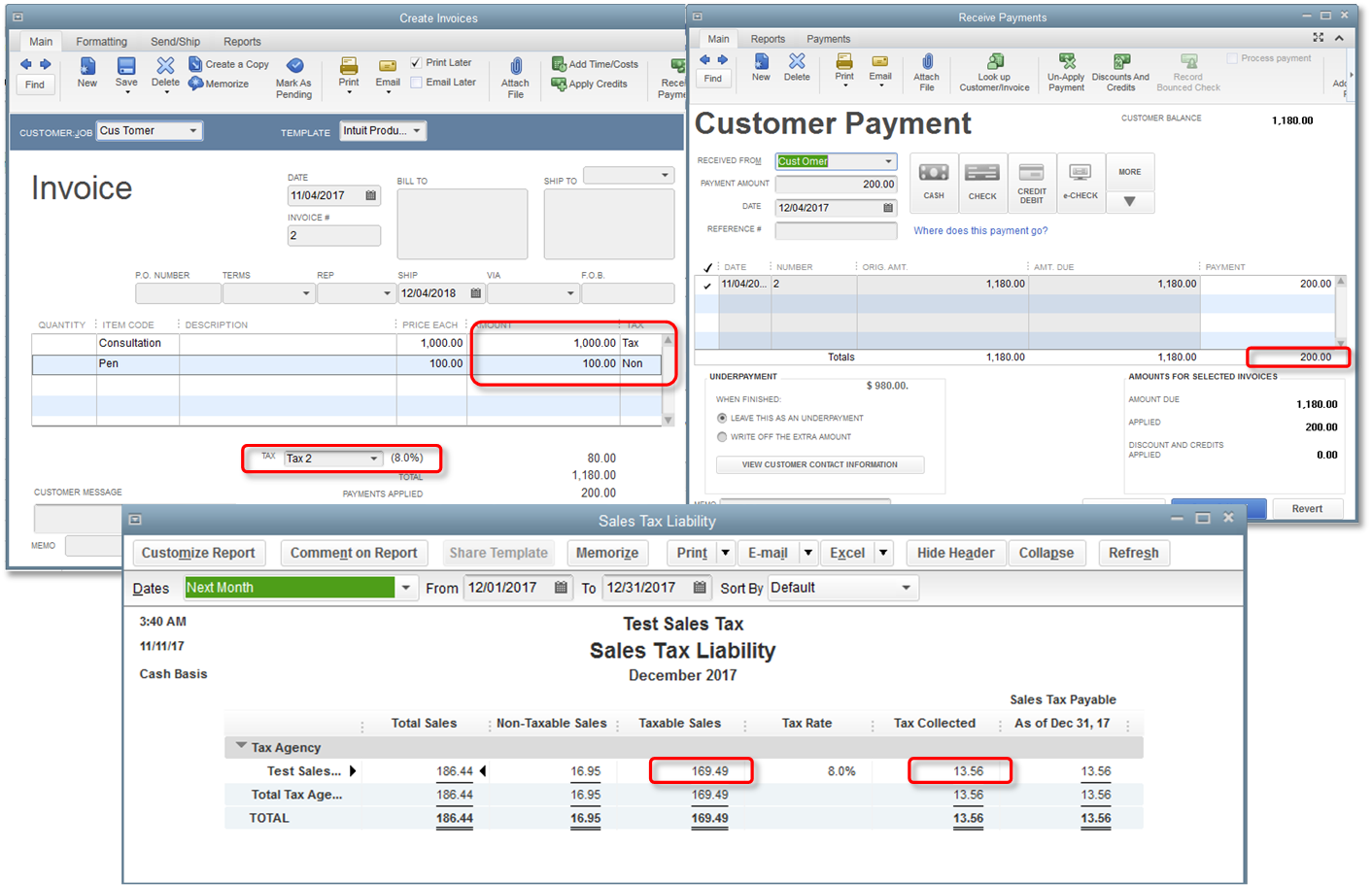Open Print button dropdown arrow in report

(x=725, y=553)
